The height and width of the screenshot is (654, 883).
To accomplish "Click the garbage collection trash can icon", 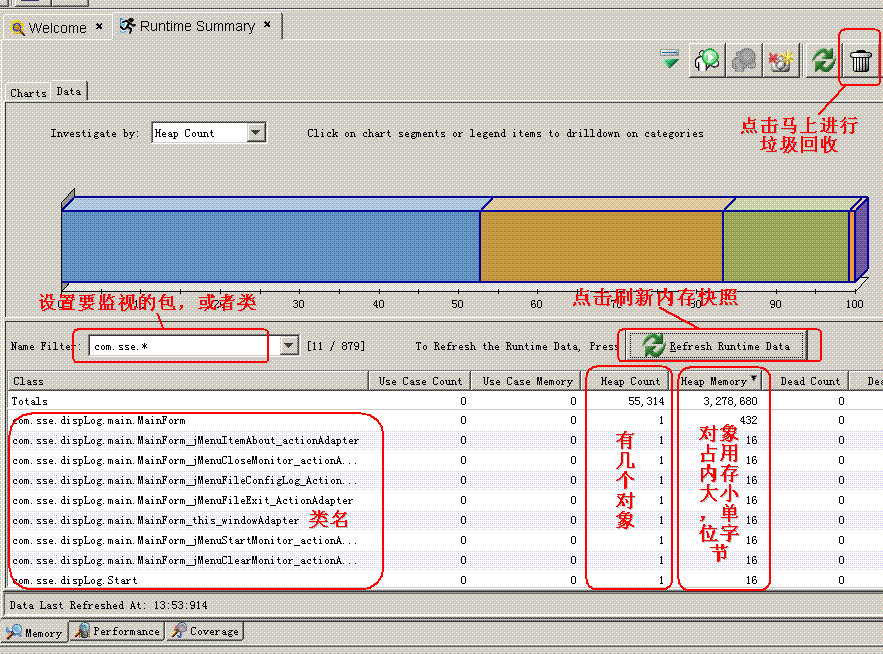I will (x=860, y=61).
